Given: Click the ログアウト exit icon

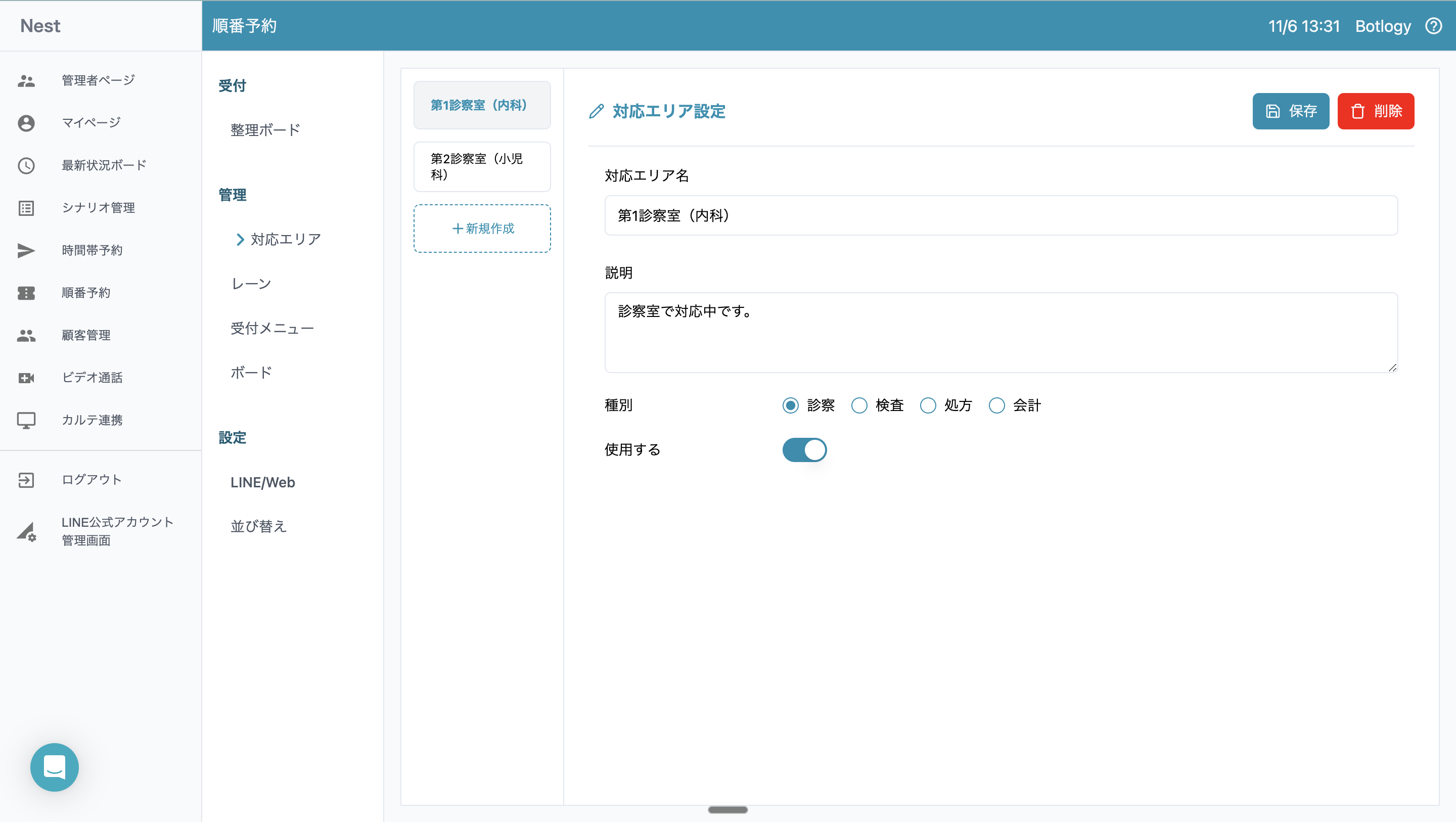Looking at the screenshot, I should point(26,480).
